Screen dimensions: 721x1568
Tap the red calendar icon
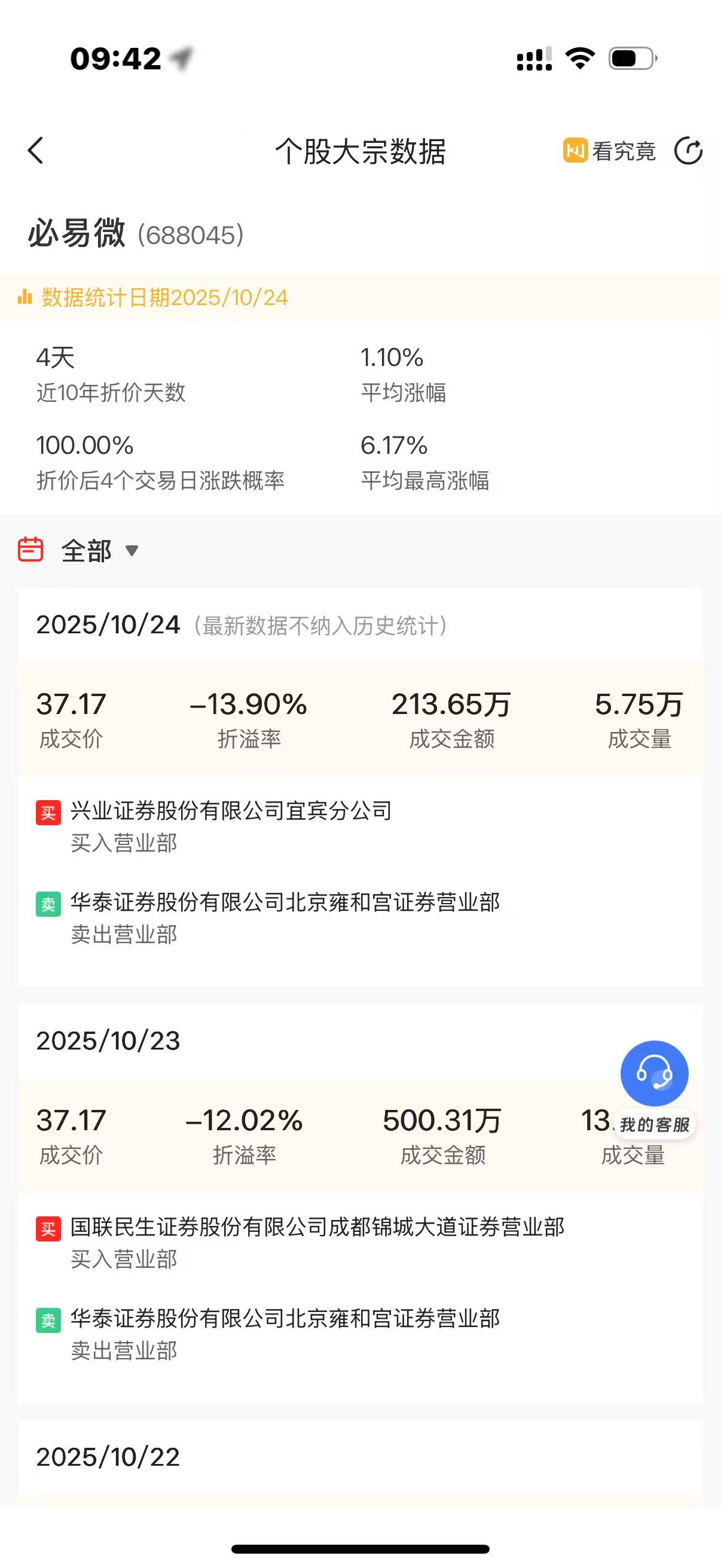[x=30, y=549]
